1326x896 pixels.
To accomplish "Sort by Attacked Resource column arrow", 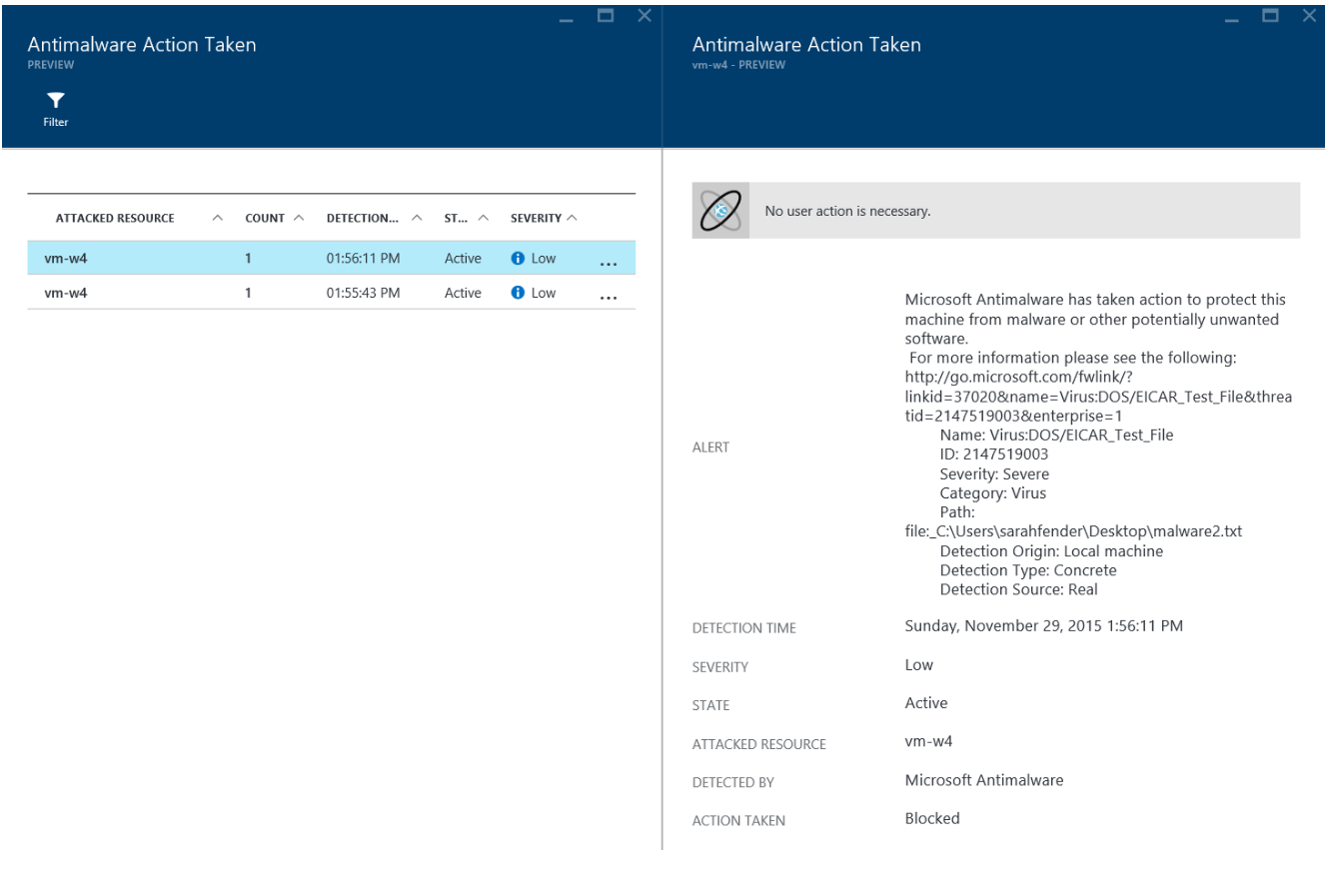I will (218, 218).
